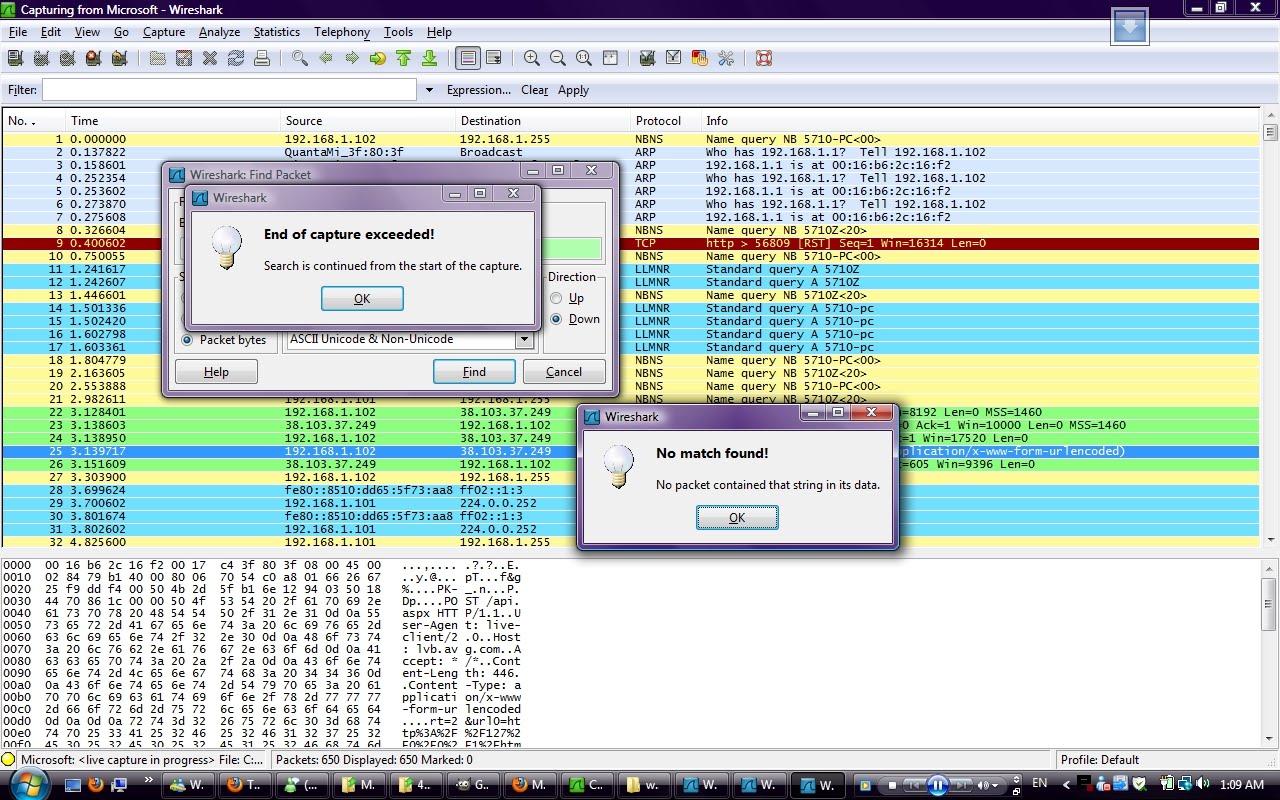The width and height of the screenshot is (1280, 800).
Task: Apply the display filter
Action: [x=573, y=90]
